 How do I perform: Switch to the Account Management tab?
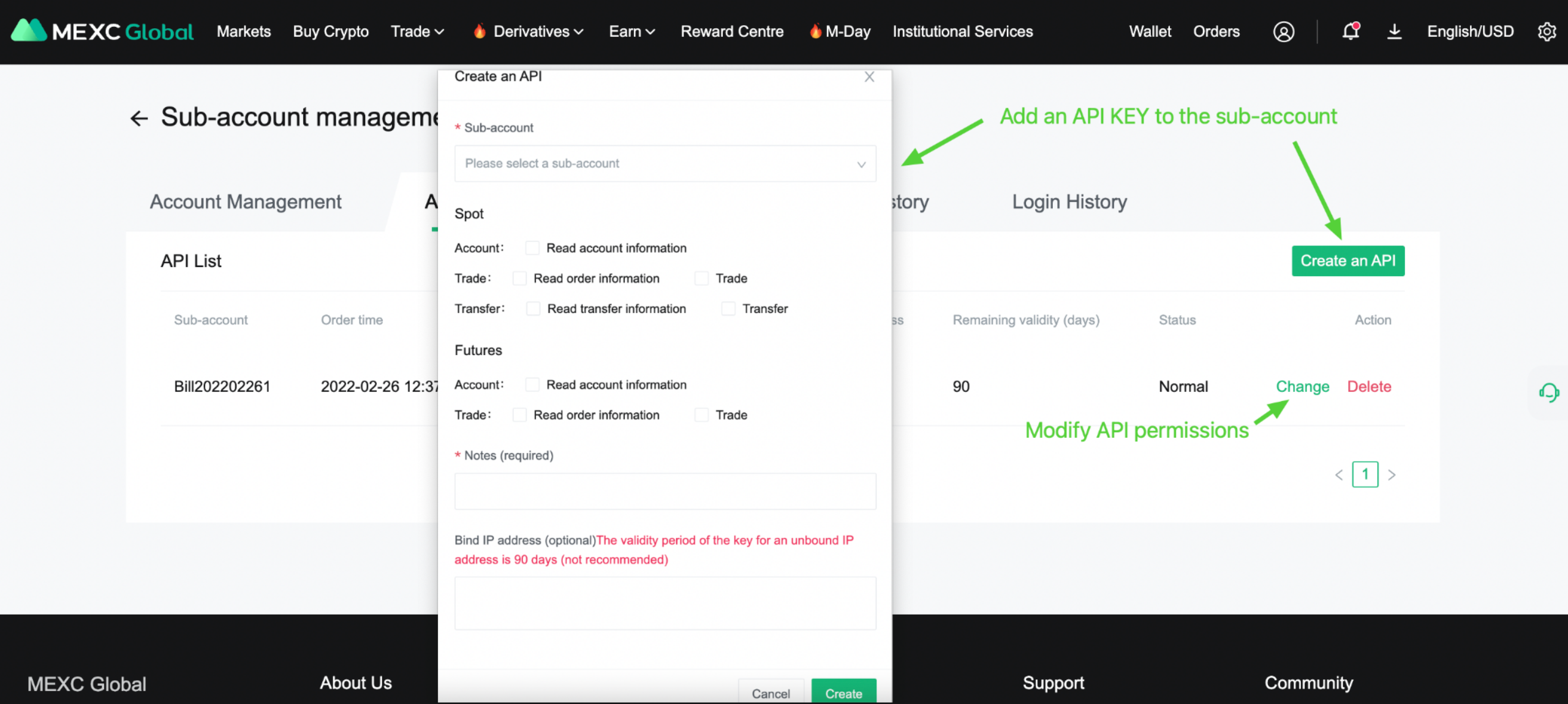tap(245, 201)
